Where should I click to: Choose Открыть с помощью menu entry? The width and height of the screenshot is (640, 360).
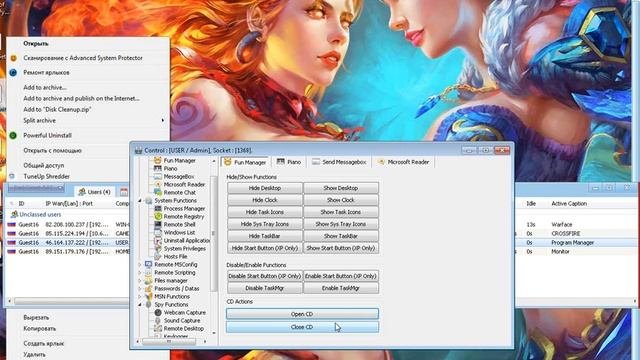tap(52, 151)
